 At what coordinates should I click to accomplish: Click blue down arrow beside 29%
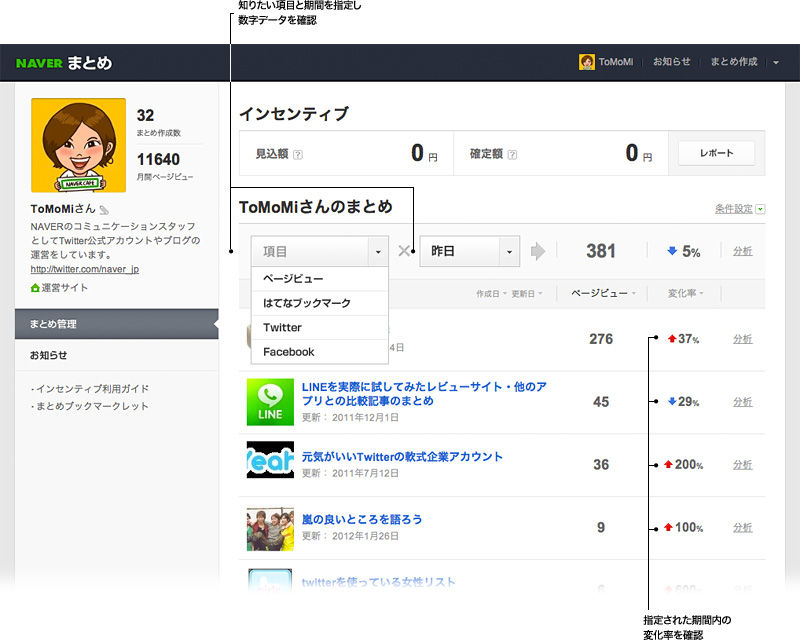(x=672, y=402)
